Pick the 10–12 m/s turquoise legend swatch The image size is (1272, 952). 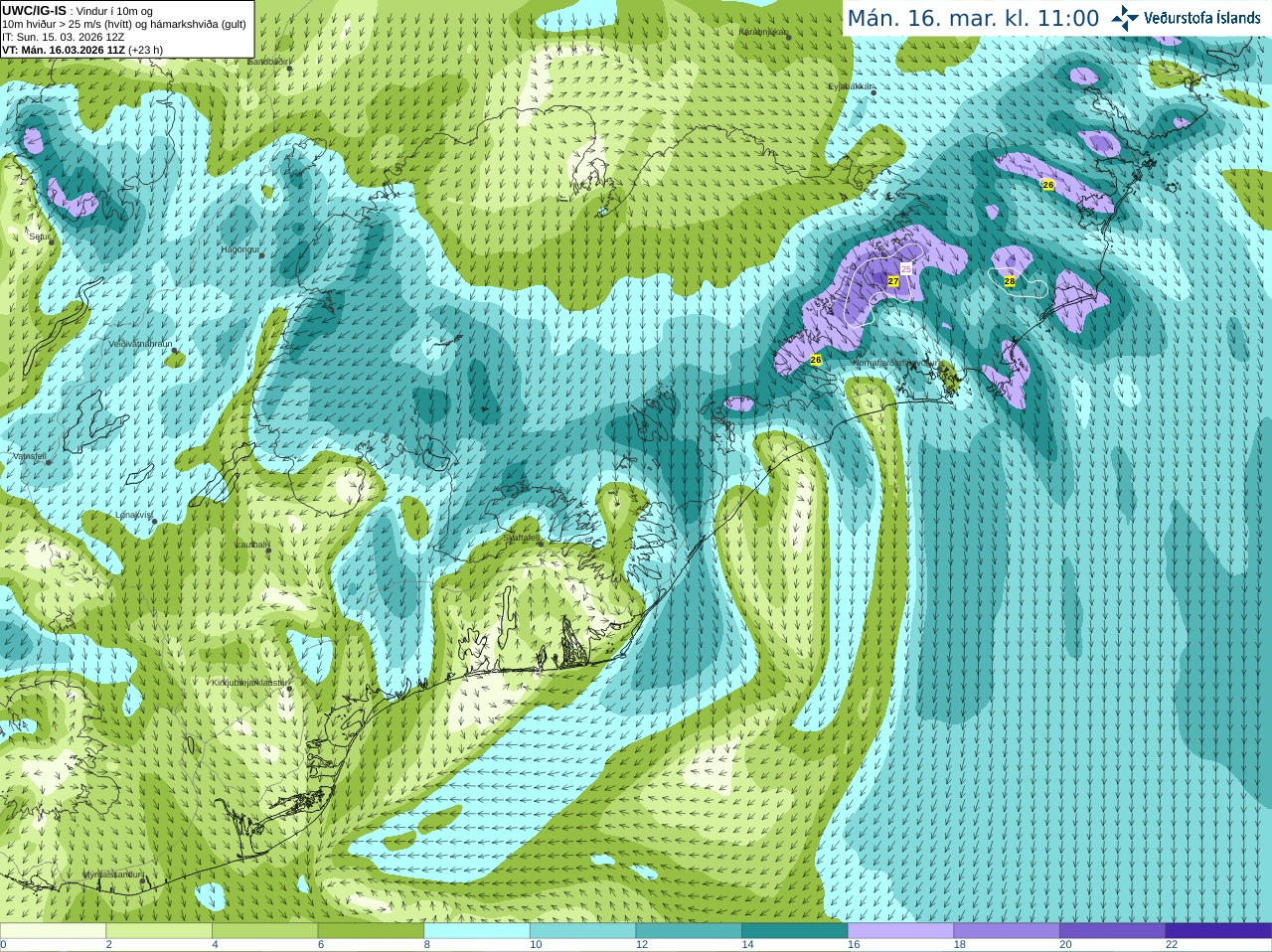(x=582, y=931)
